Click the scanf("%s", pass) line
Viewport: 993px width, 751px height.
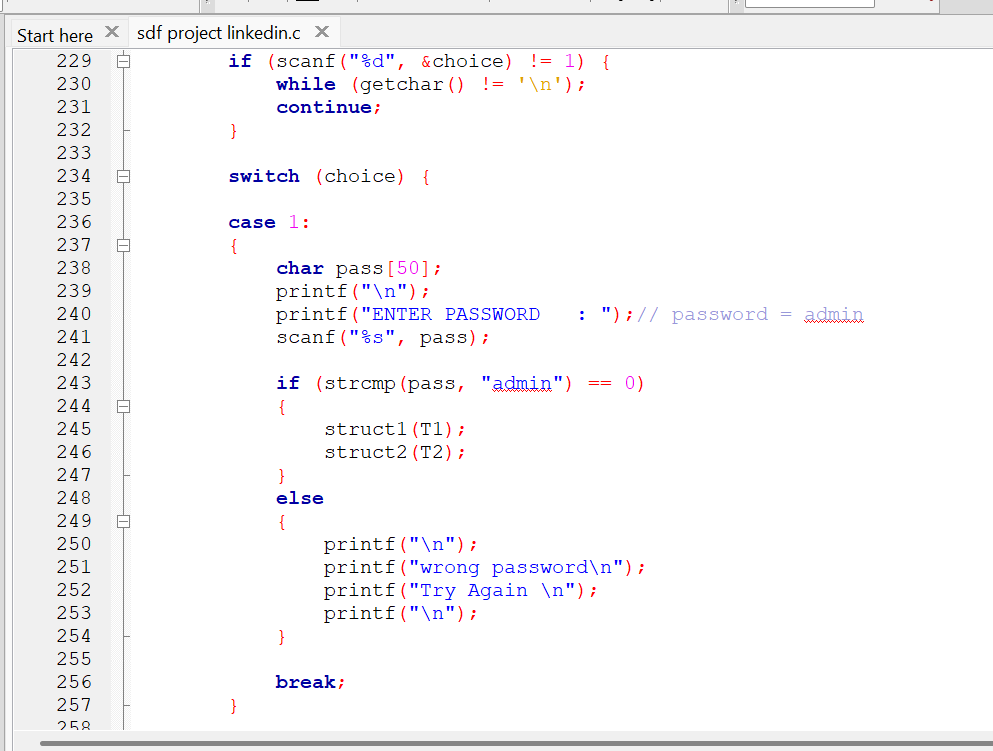point(383,338)
